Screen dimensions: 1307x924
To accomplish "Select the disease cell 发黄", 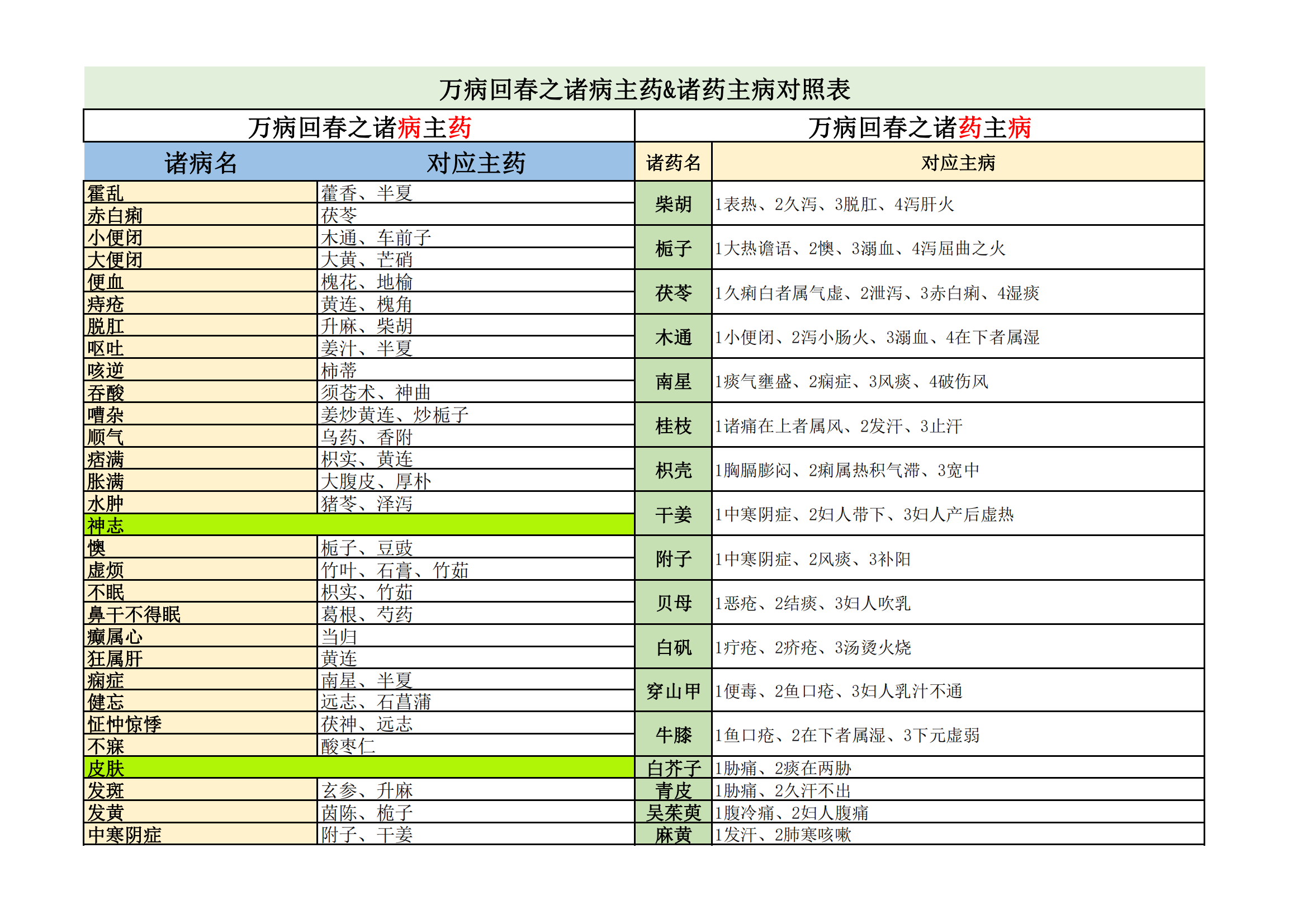I will 200,812.
